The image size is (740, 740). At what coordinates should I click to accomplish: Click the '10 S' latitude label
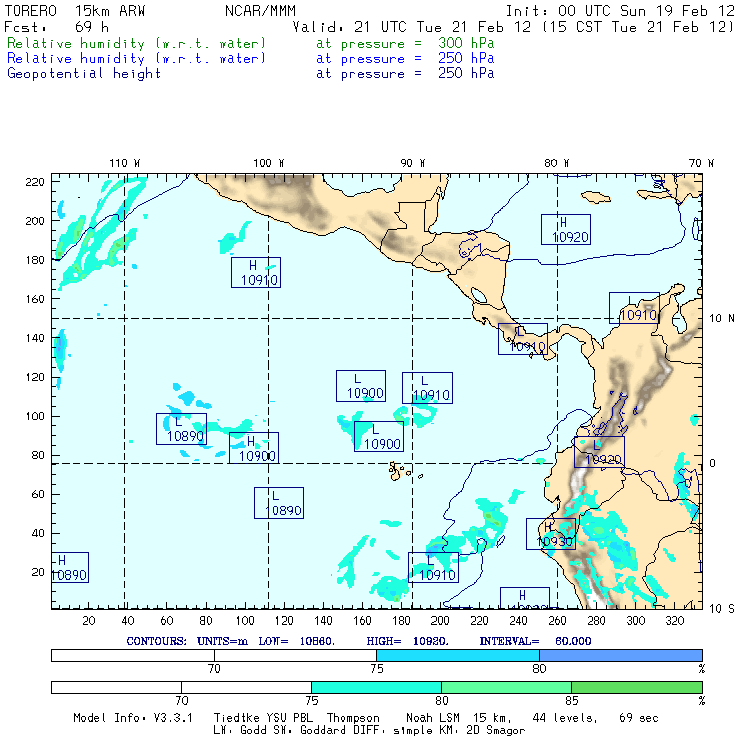click(x=722, y=609)
